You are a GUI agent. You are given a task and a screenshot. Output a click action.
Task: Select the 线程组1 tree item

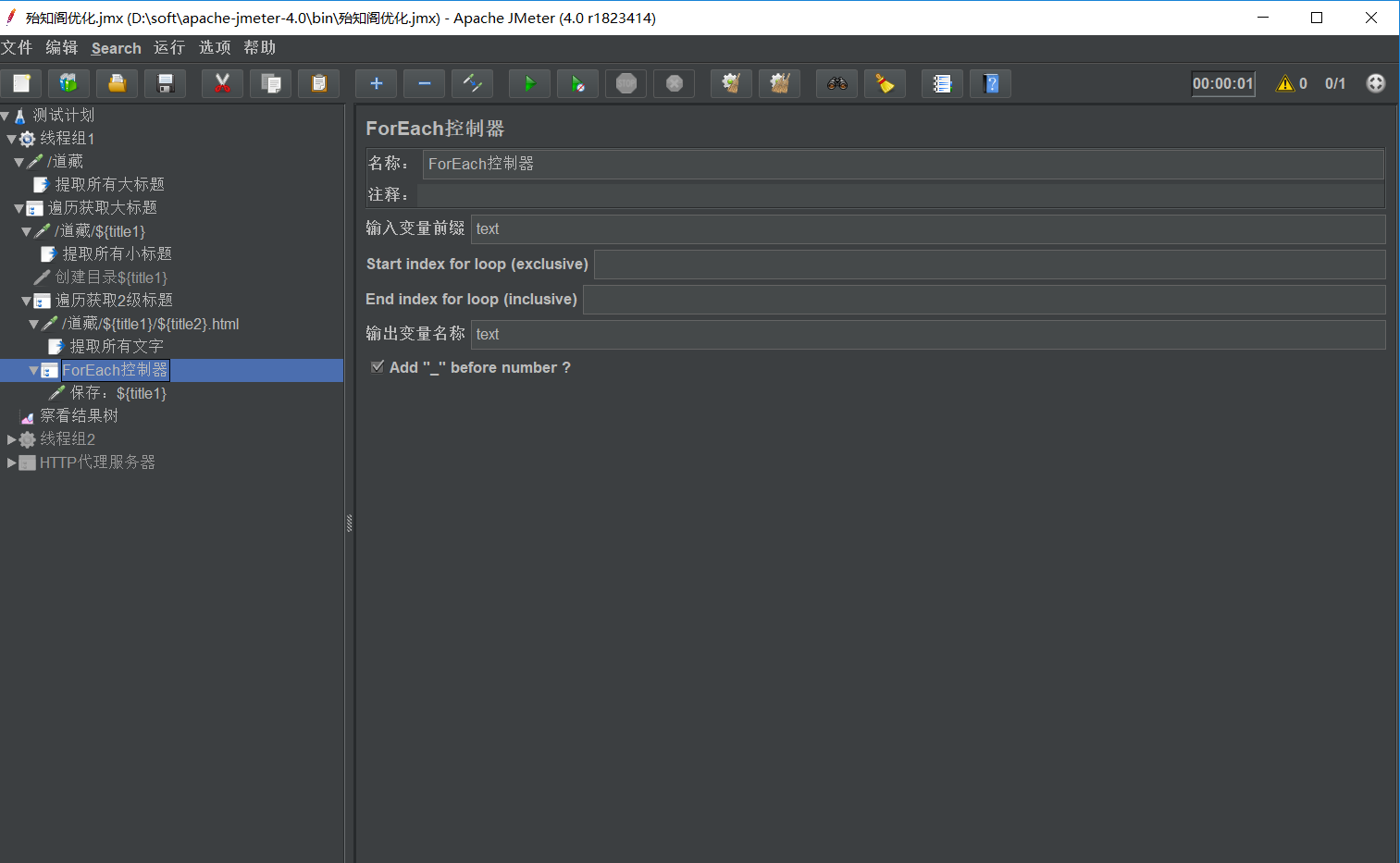[68, 139]
